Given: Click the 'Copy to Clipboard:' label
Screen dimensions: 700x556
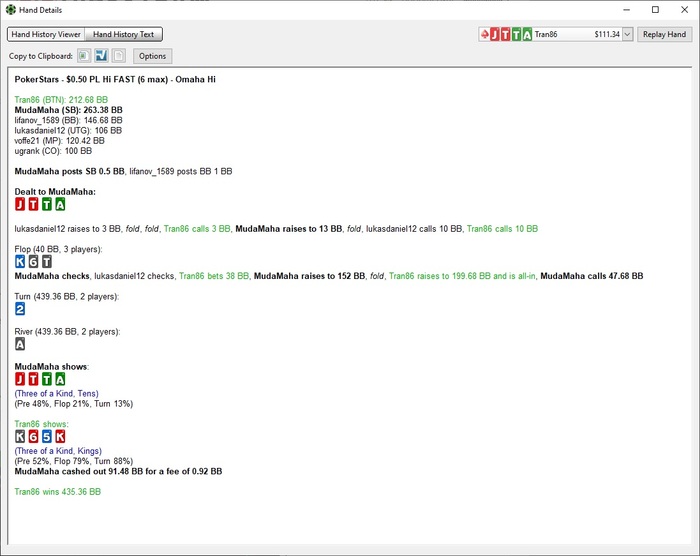Looking at the screenshot, I should click(x=41, y=56).
